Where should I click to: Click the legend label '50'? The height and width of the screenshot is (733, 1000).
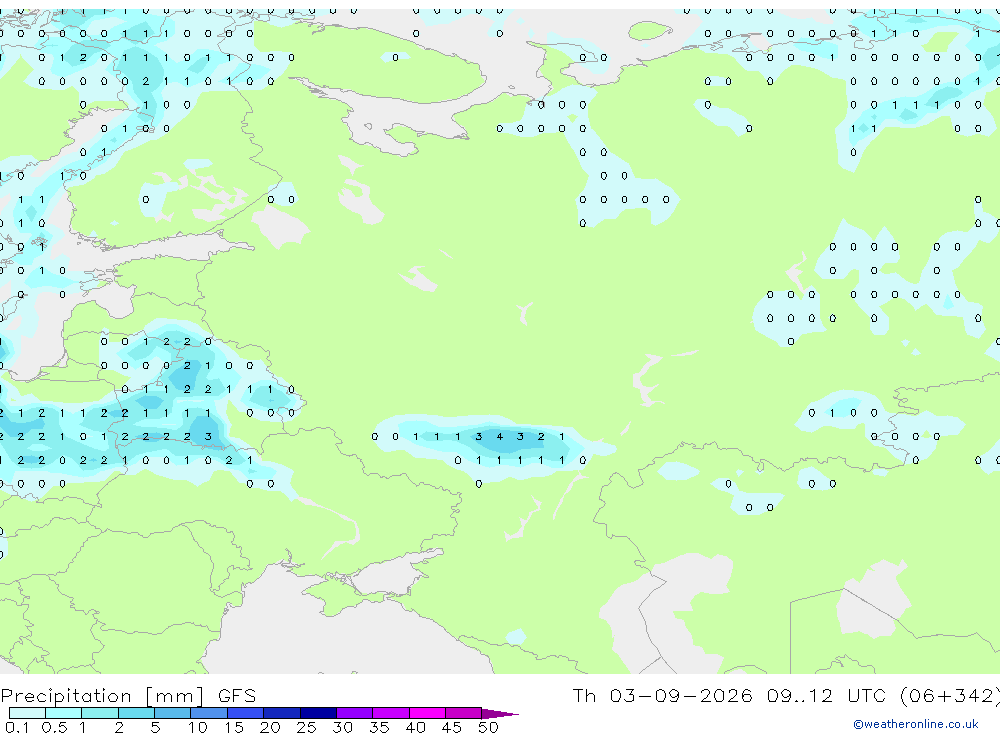[488, 727]
